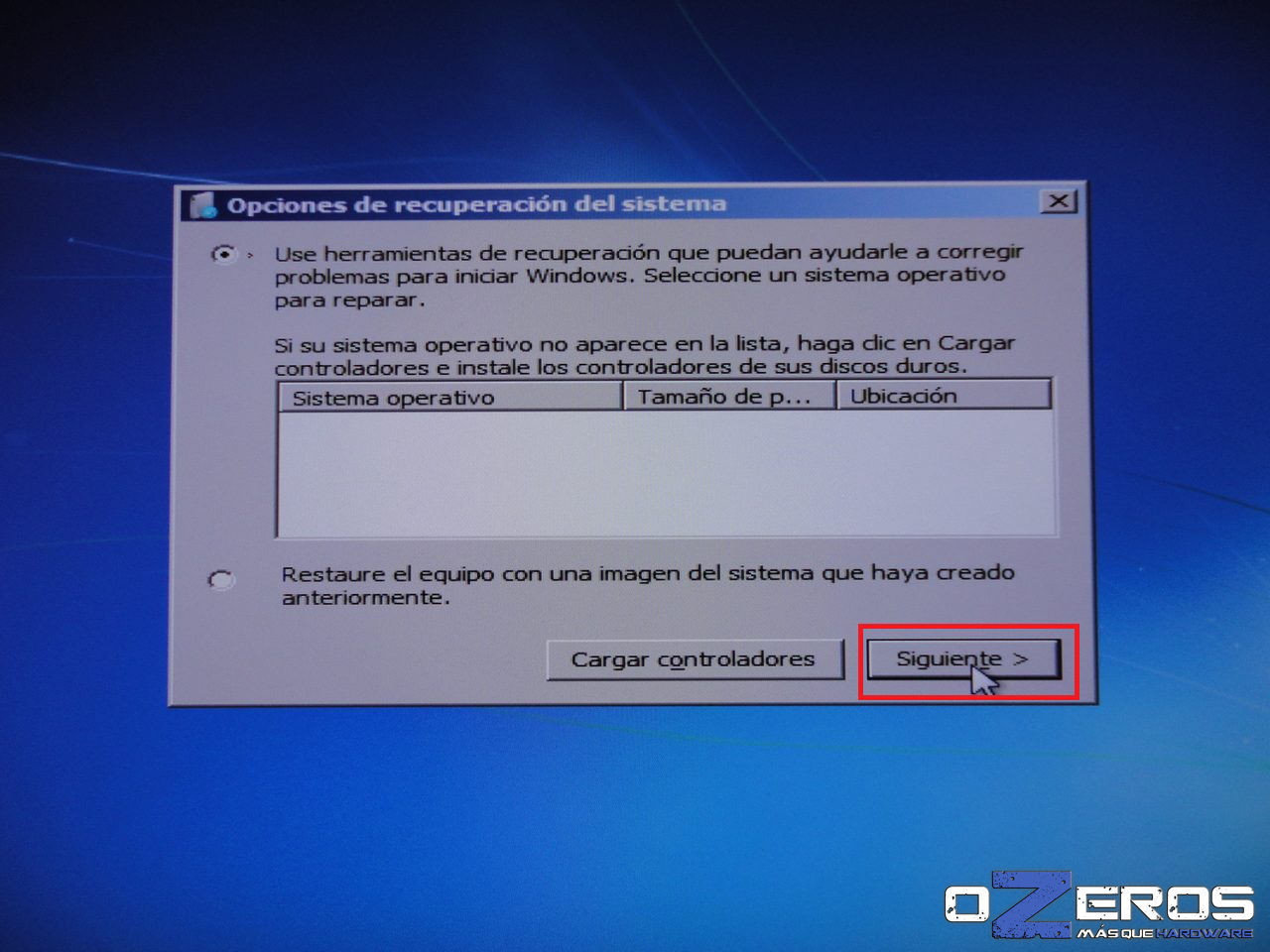Click the oZeros wordmark logo

1098,902
